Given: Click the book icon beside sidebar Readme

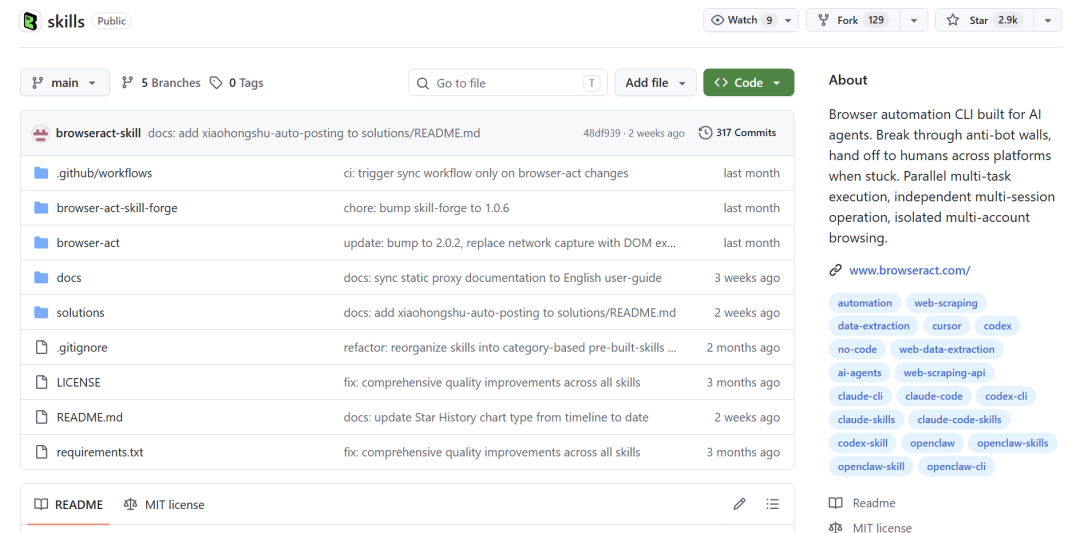Looking at the screenshot, I should pyautogui.click(x=835, y=503).
